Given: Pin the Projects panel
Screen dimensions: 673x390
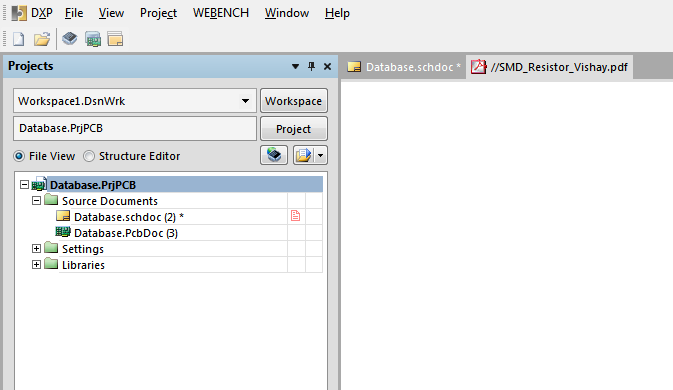Looking at the screenshot, I should coord(312,67).
